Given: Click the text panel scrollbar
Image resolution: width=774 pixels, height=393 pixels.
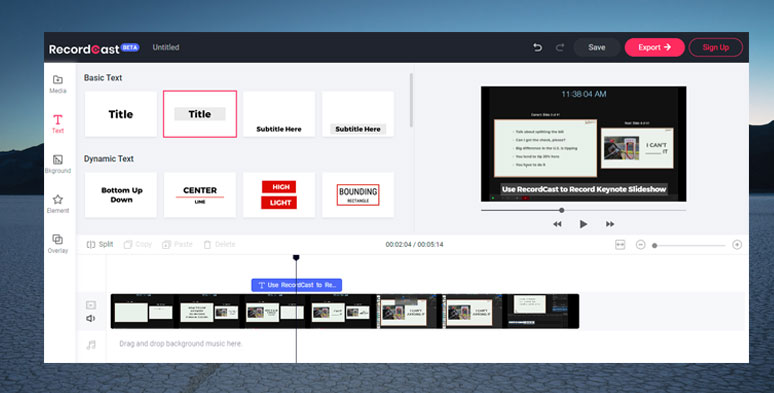Looking at the screenshot, I should tap(411, 101).
